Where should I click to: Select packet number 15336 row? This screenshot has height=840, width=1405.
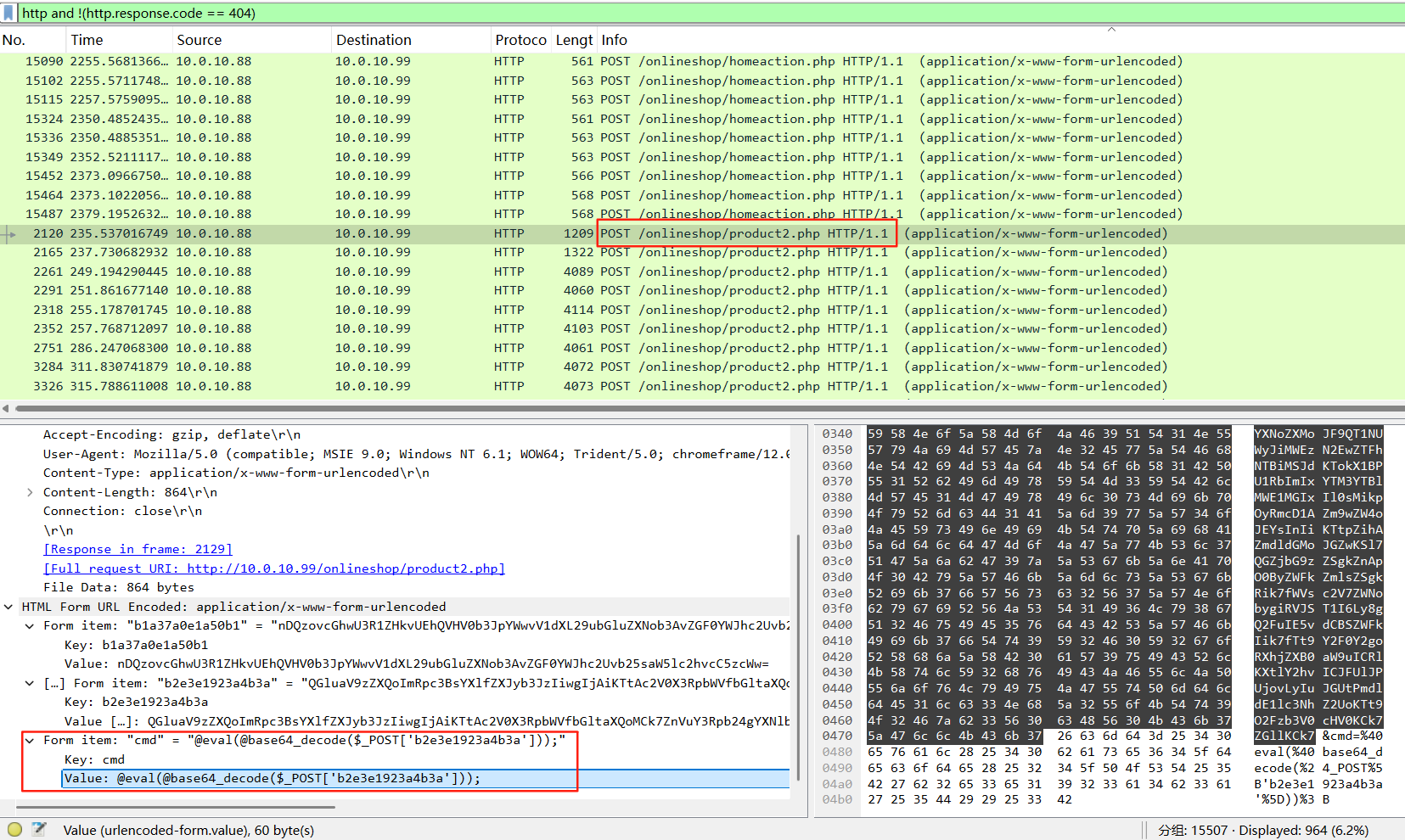[x=702, y=137]
